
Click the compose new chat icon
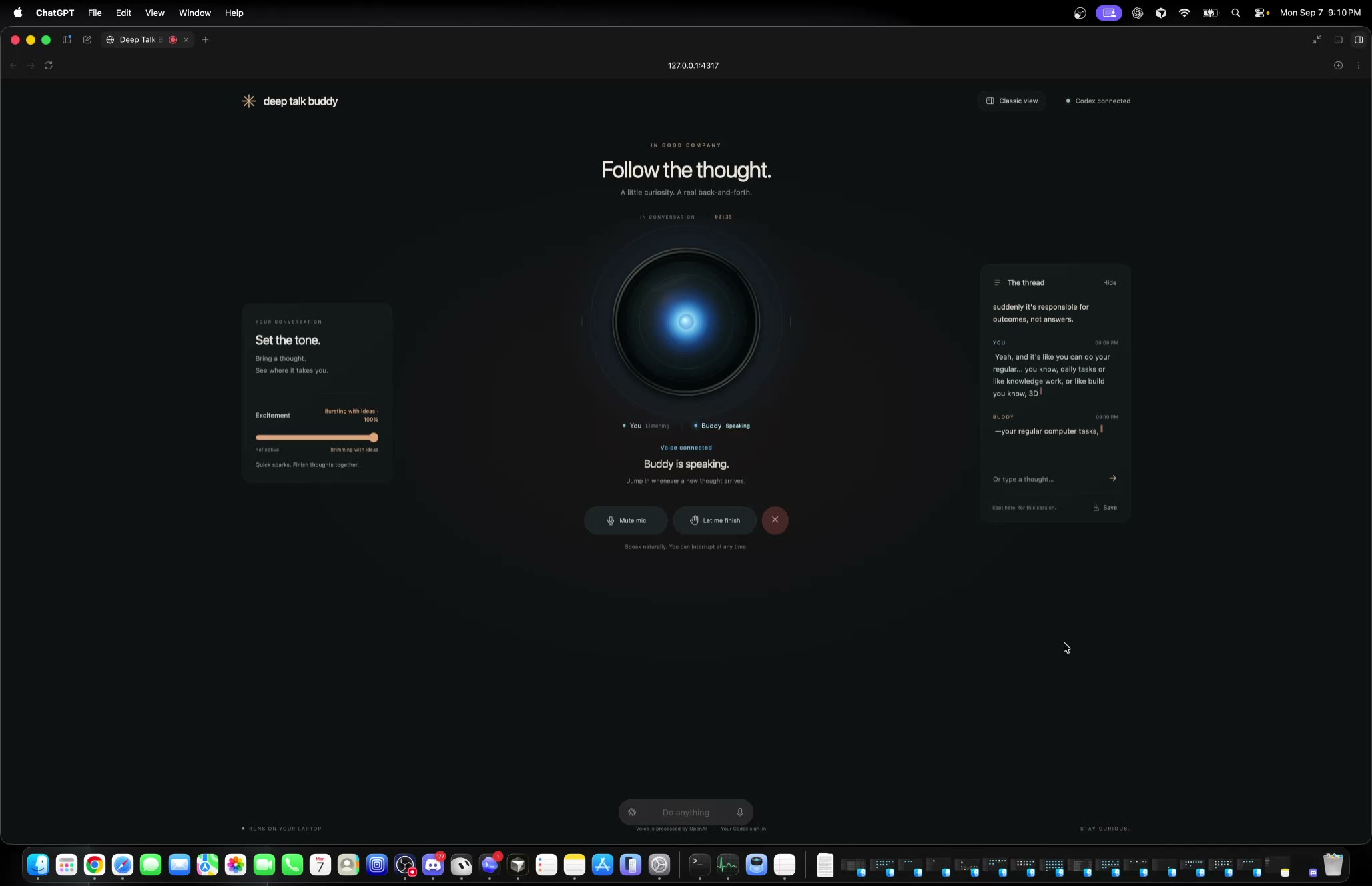87,40
